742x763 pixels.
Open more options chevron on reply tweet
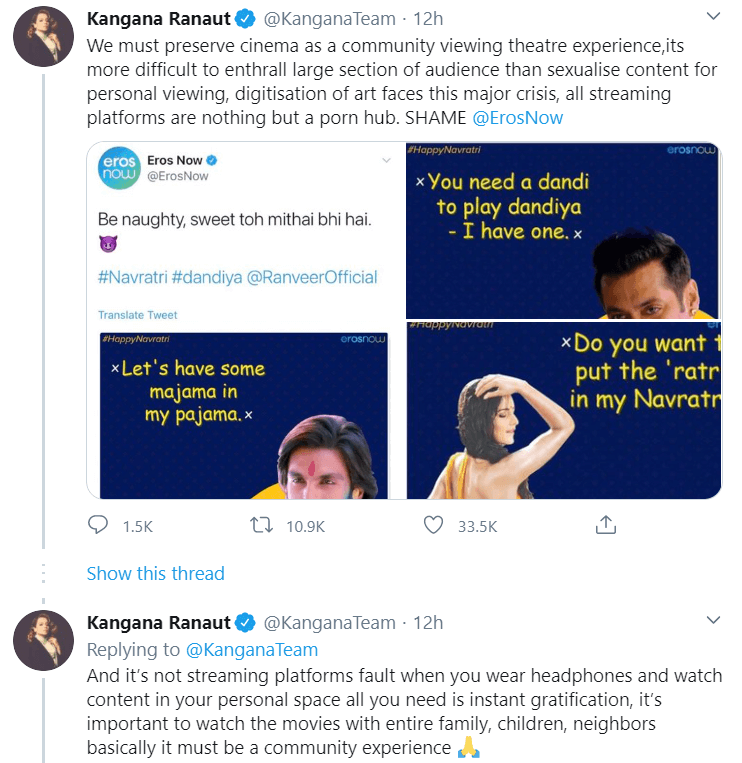tap(713, 621)
